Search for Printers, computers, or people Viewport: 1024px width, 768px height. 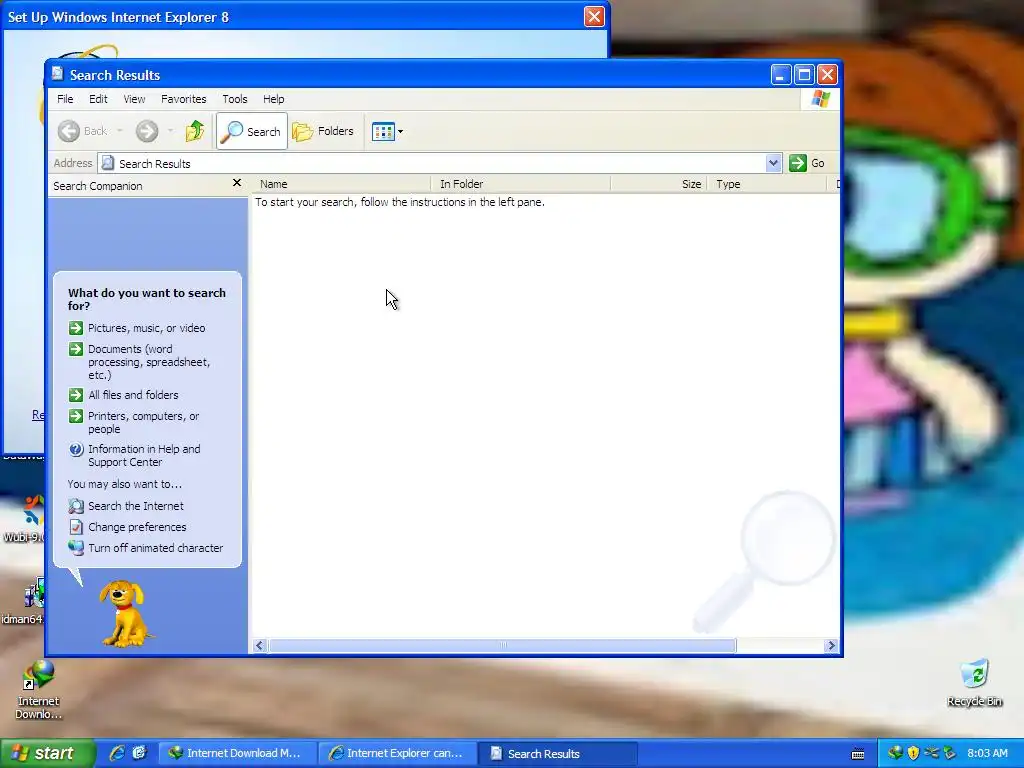pos(144,423)
